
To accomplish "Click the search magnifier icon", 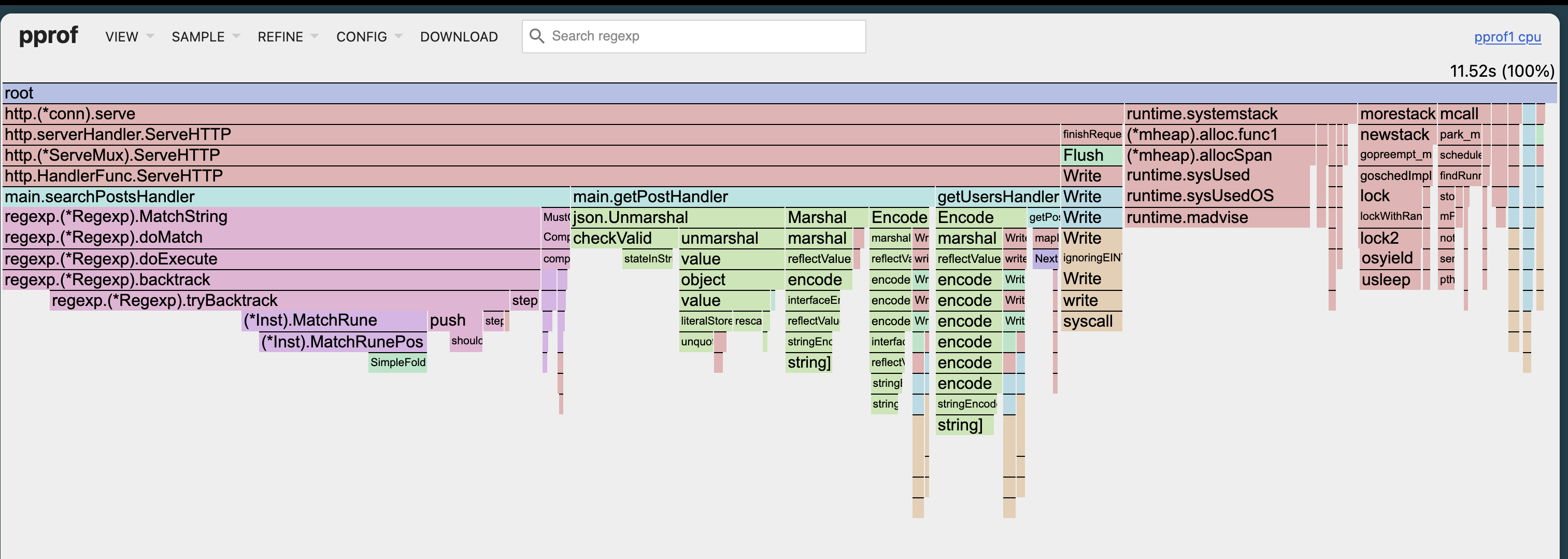I will pyautogui.click(x=536, y=36).
